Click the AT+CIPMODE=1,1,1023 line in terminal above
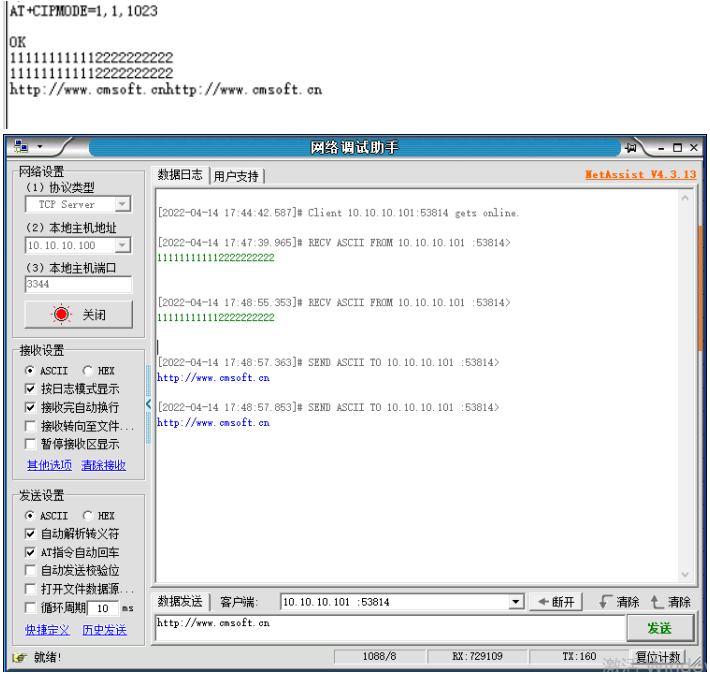The width and height of the screenshot is (710, 674). [x=84, y=11]
